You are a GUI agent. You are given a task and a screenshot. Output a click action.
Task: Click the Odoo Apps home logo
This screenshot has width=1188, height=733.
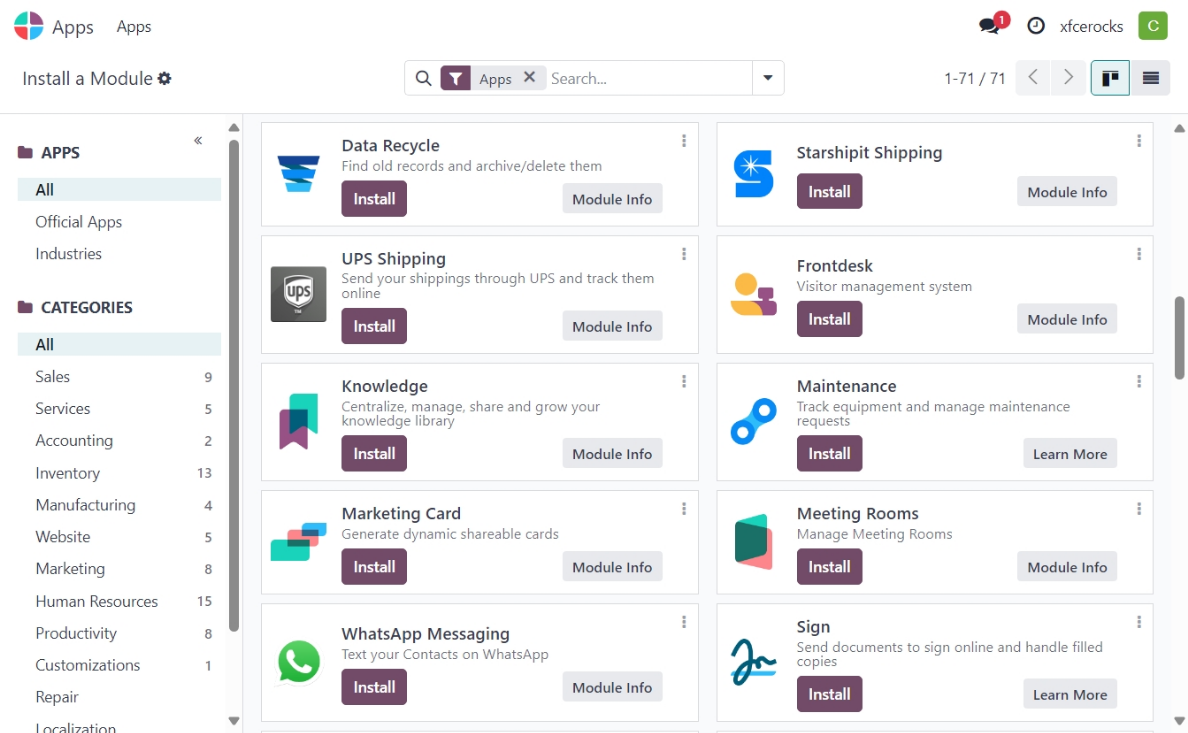click(x=29, y=26)
